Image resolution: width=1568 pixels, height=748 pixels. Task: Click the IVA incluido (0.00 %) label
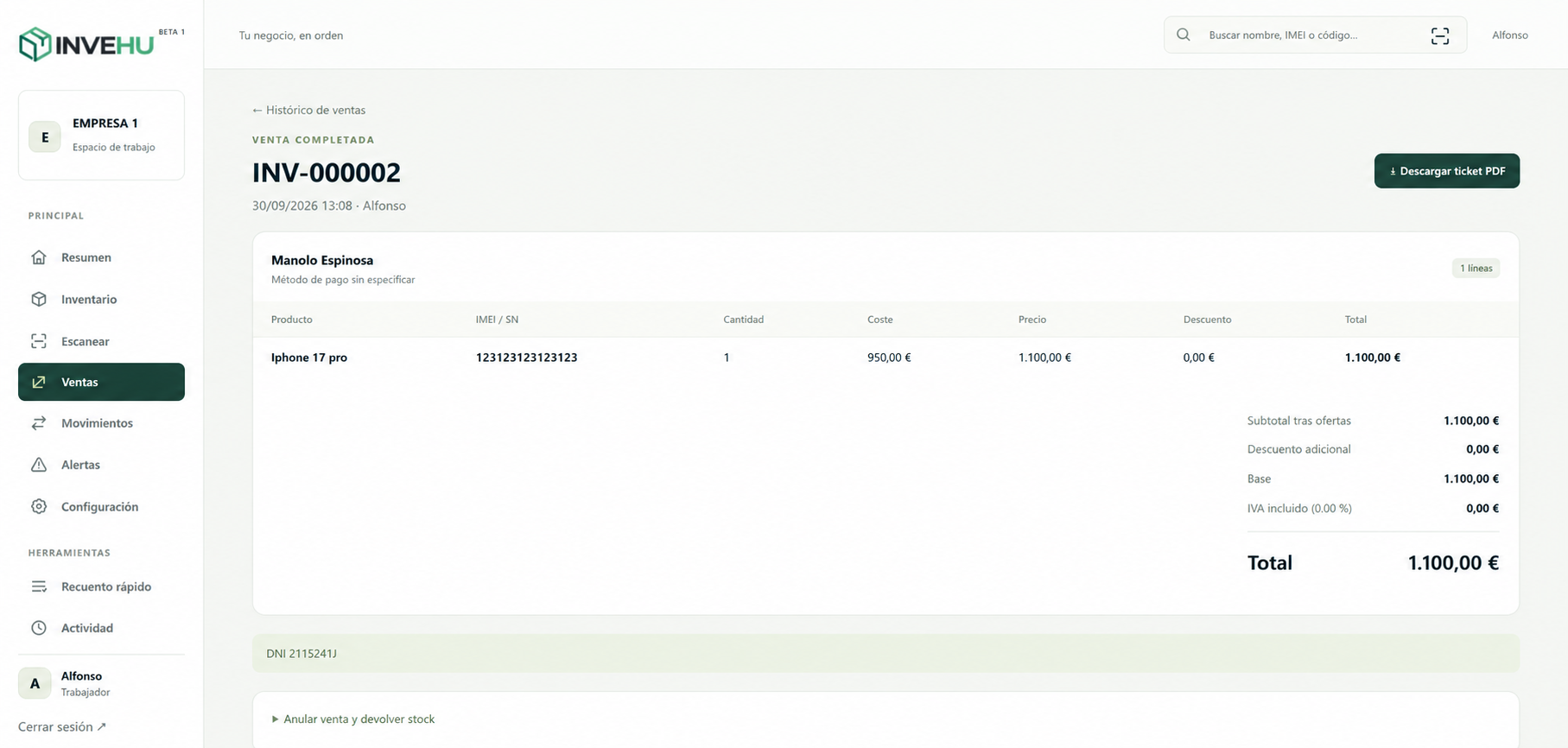coord(1299,509)
